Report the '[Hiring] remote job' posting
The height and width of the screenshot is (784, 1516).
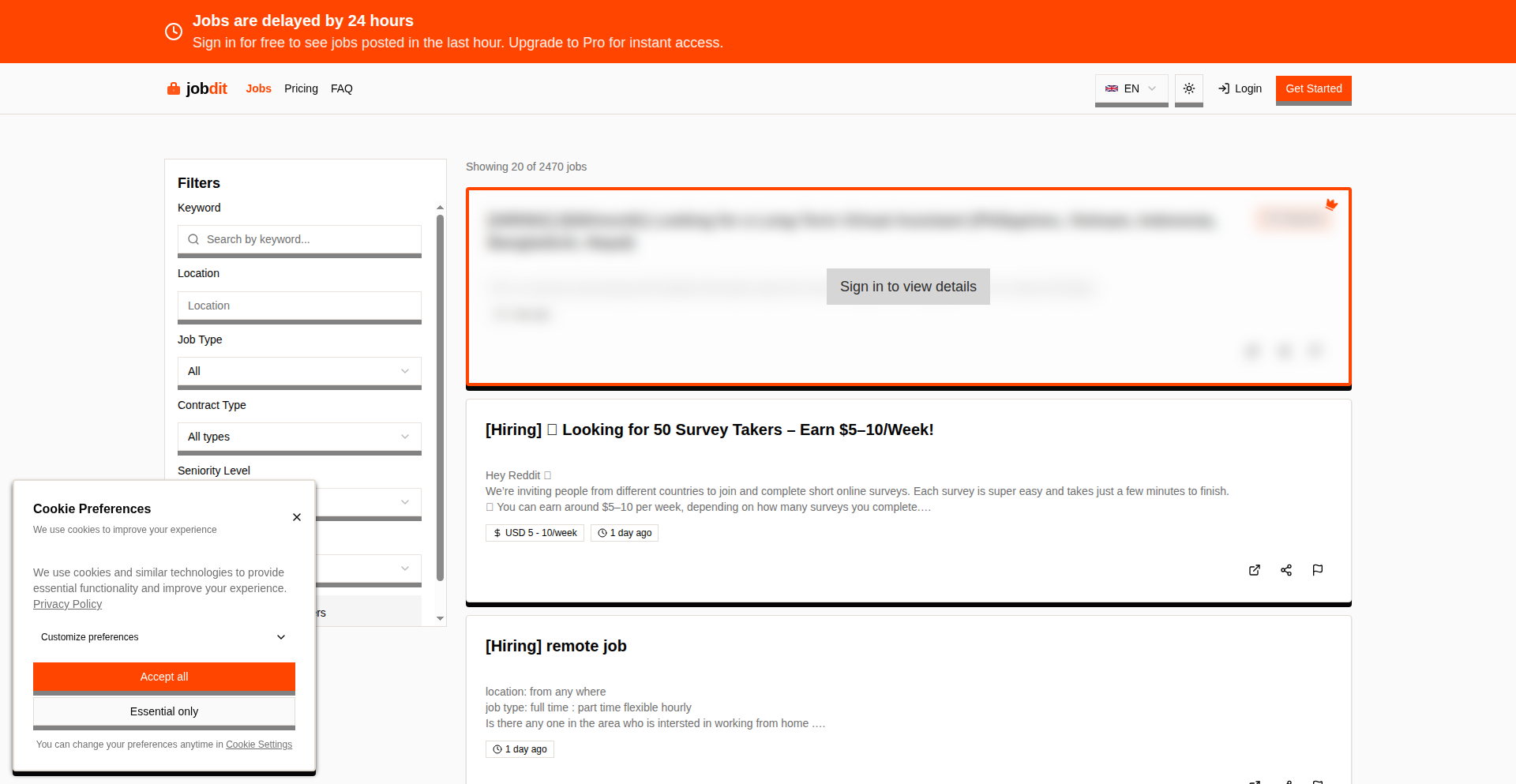click(x=1317, y=782)
